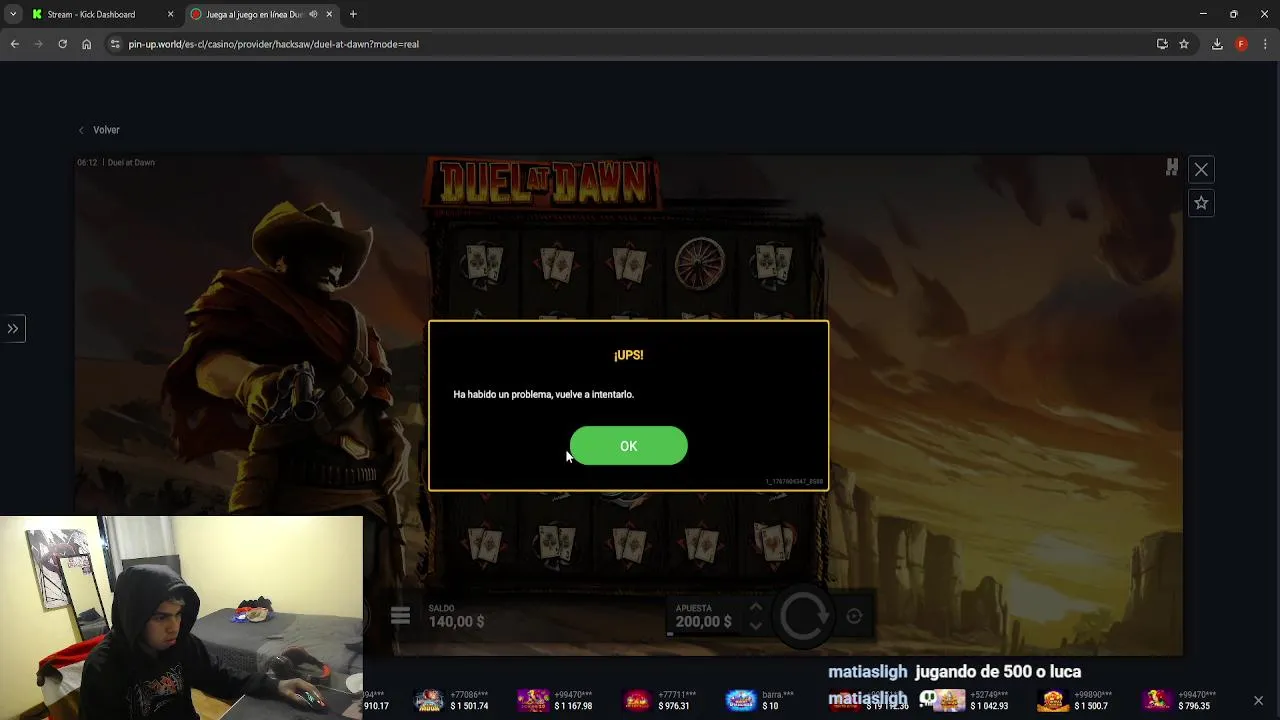
Task: Open the Chrome three-dot menu
Action: click(1265, 44)
